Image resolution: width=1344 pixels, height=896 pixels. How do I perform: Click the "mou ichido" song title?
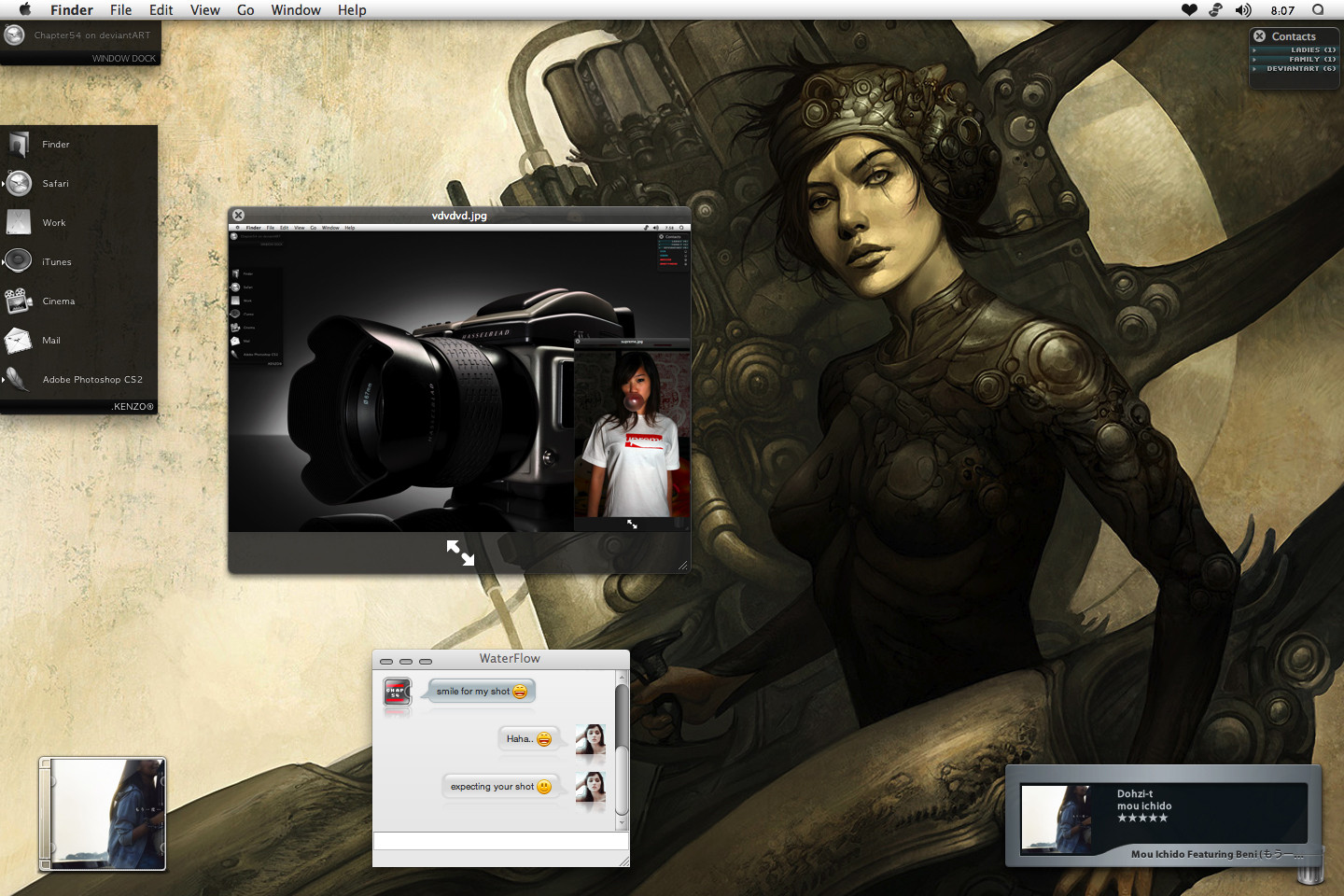pos(1144,805)
